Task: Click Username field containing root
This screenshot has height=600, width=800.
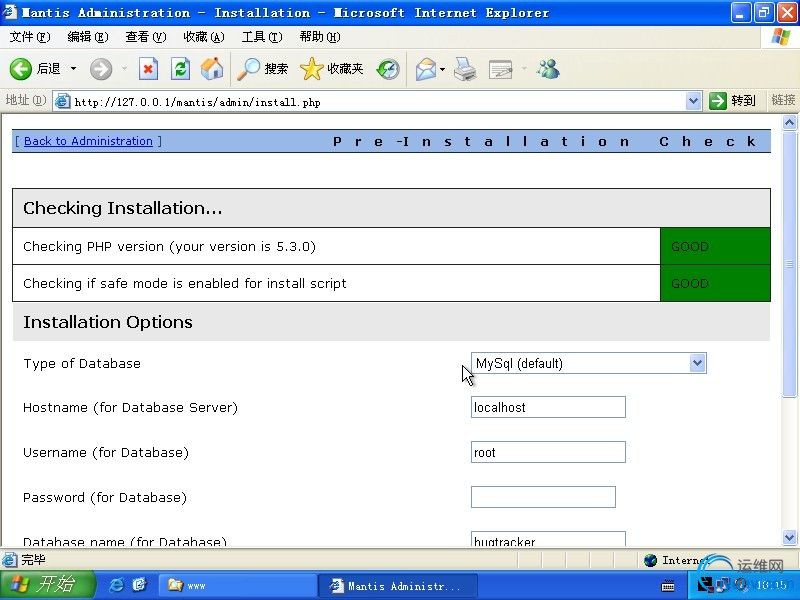Action: (x=548, y=452)
